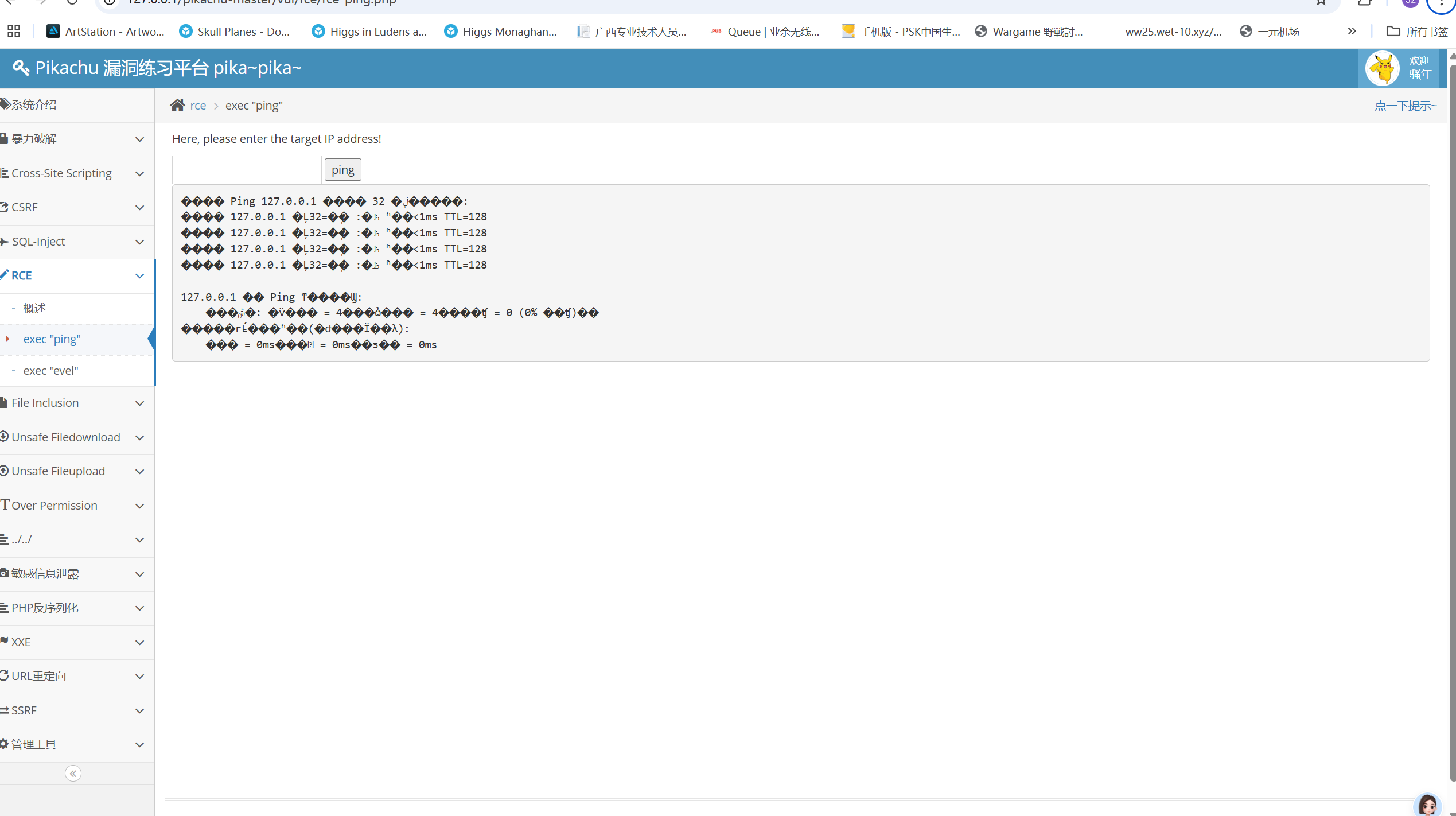Click the URL重定向 refresh icon
Viewport: 1456px width, 816px height.
click(4, 675)
